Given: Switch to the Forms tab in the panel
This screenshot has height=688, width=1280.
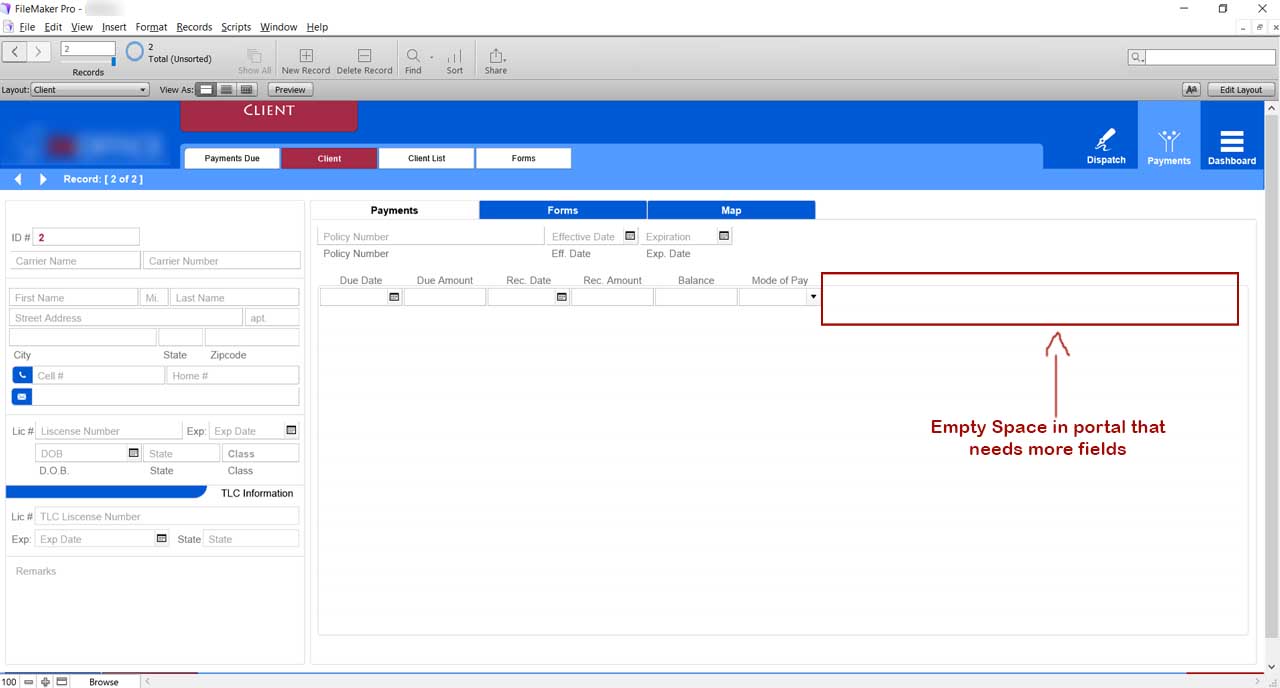Looking at the screenshot, I should click(563, 210).
